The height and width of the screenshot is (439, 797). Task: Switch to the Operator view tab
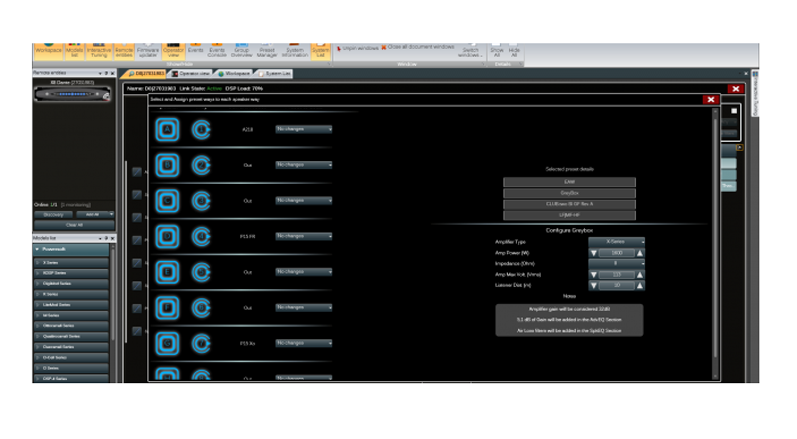click(x=191, y=74)
